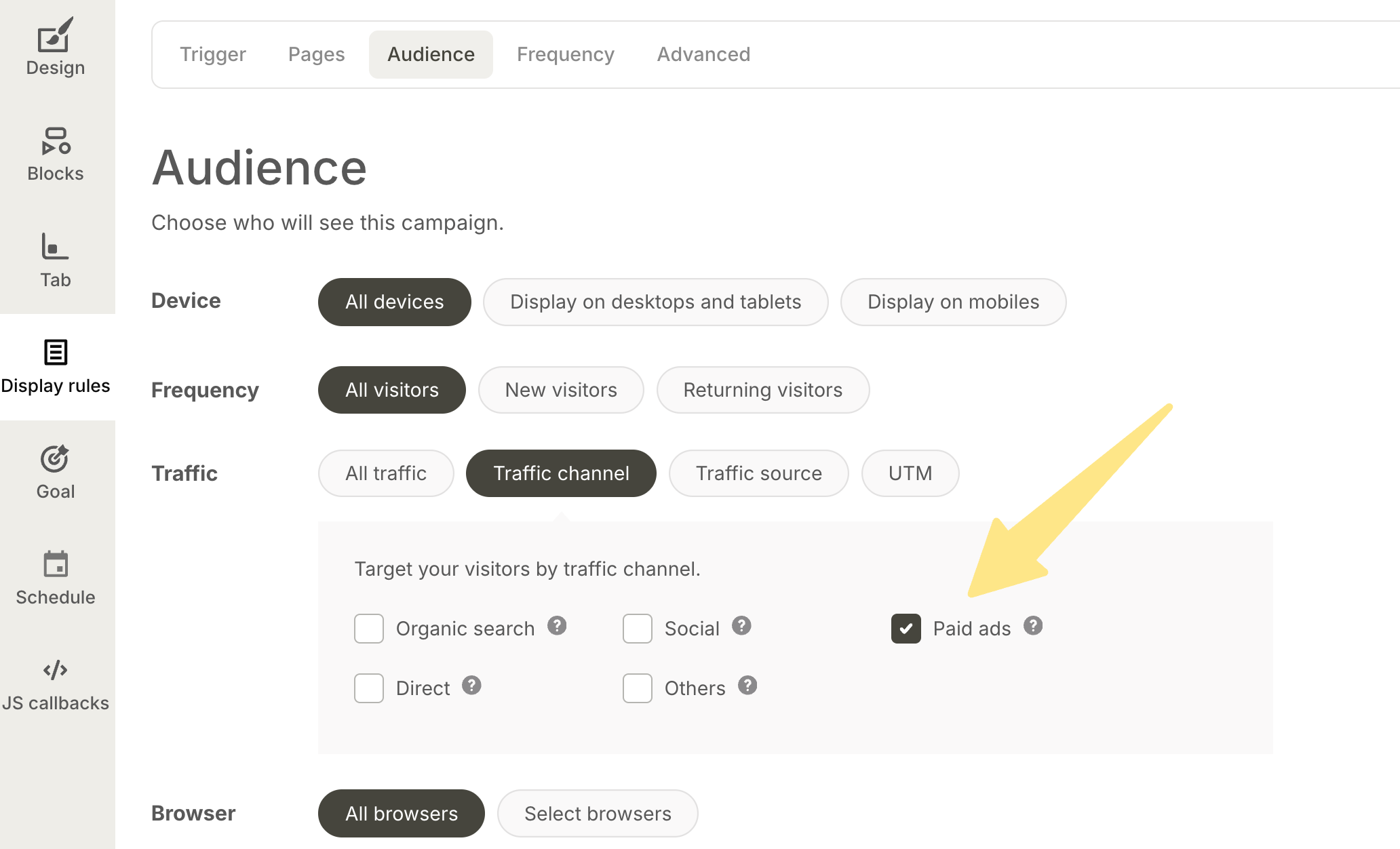The width and height of the screenshot is (1400, 849).
Task: Target New visitors only
Action: click(x=561, y=390)
